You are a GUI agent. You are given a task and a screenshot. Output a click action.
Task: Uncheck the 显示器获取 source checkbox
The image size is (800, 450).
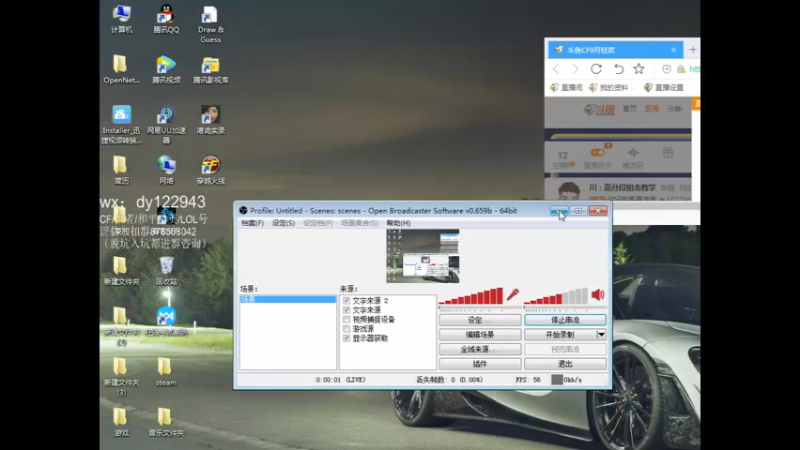pyautogui.click(x=346, y=338)
